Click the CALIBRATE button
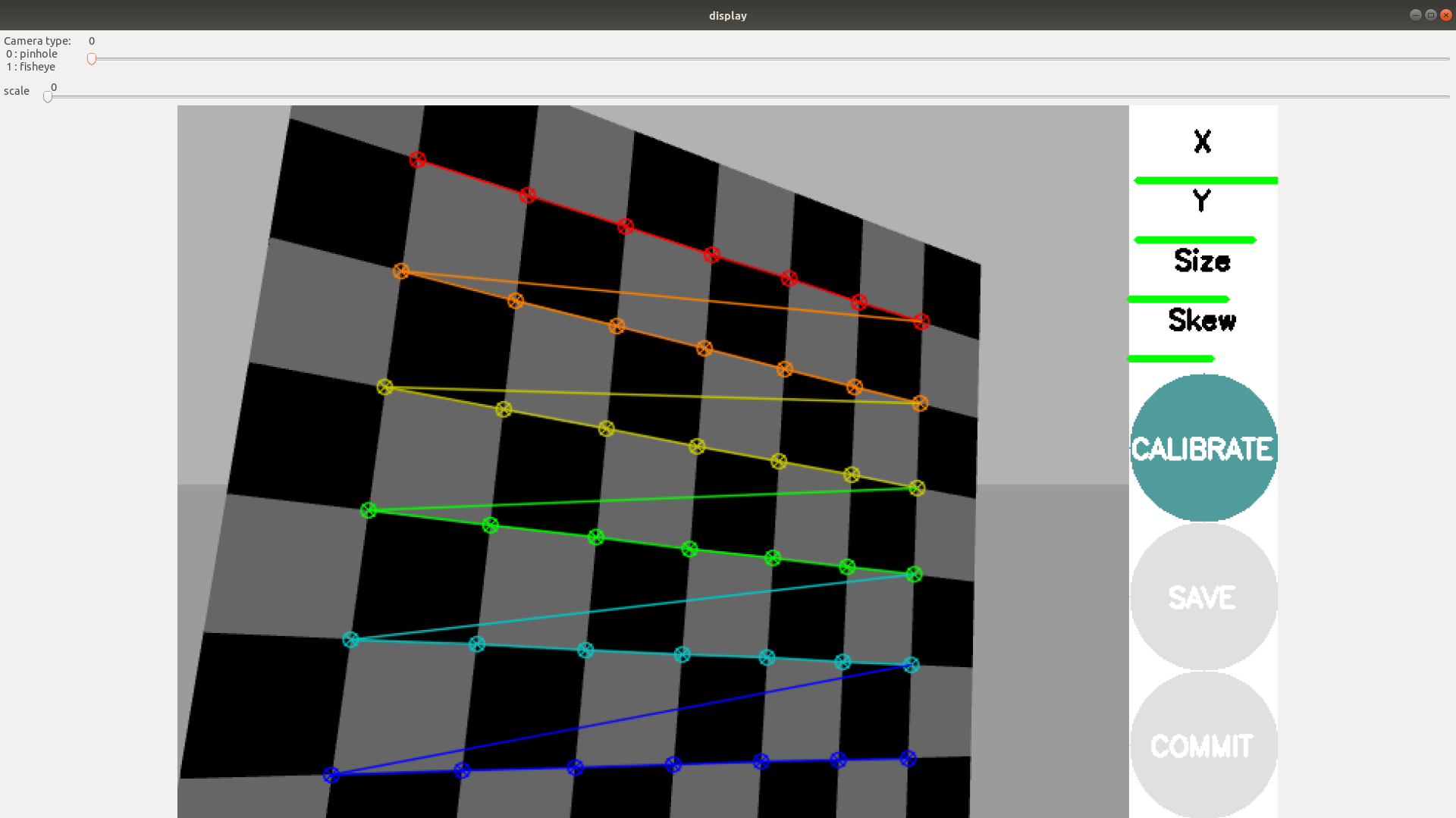Viewport: 1456px width, 818px height. [1203, 448]
